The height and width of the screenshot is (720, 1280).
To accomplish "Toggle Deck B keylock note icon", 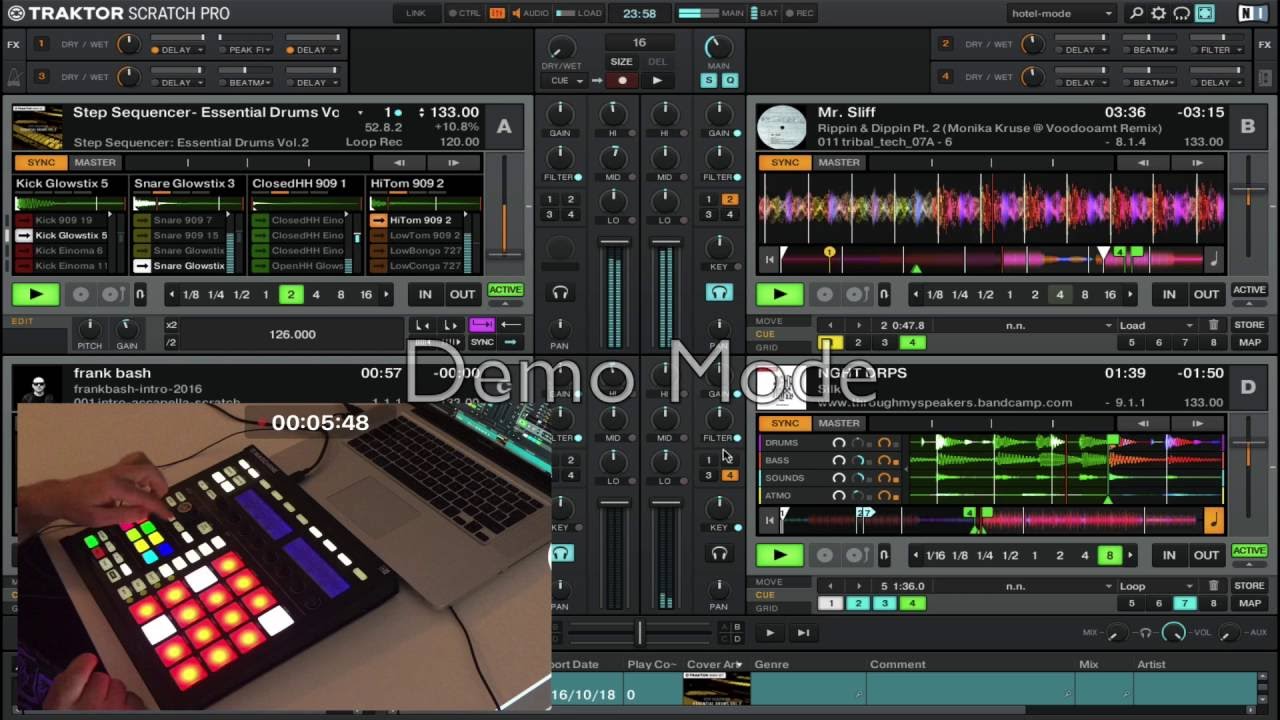I will tap(1214, 260).
